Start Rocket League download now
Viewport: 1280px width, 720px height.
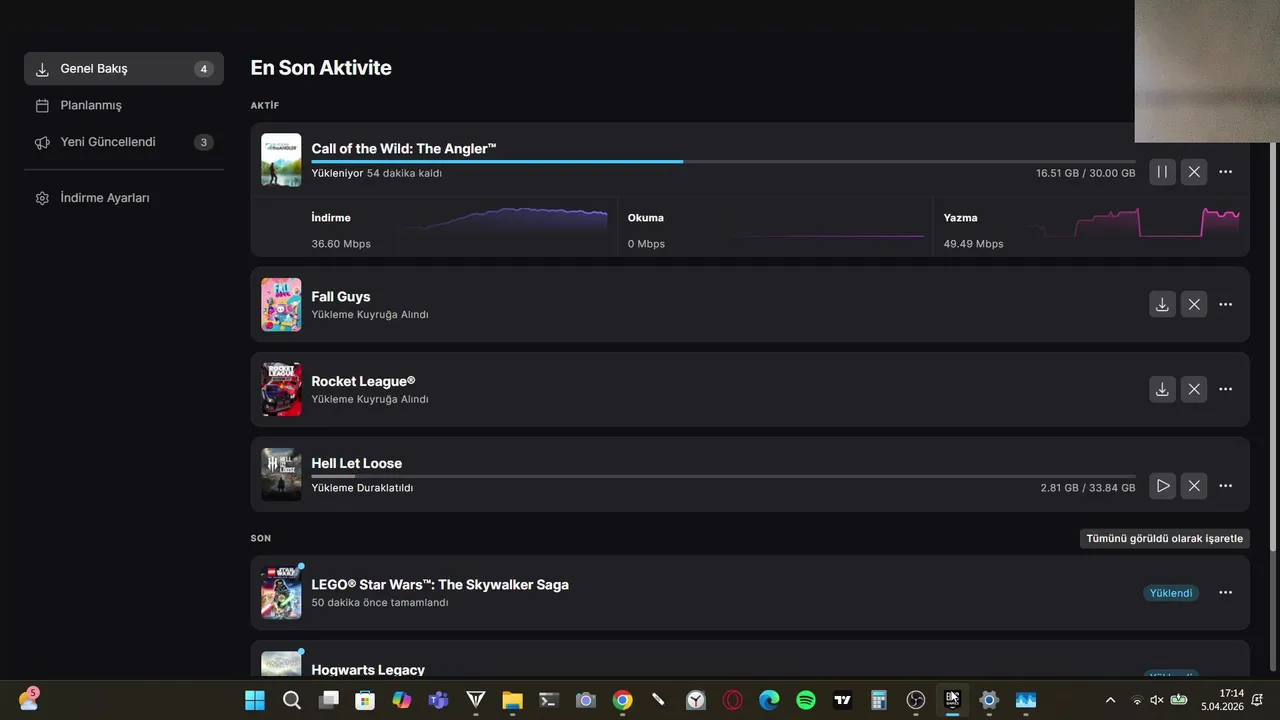coord(1162,389)
